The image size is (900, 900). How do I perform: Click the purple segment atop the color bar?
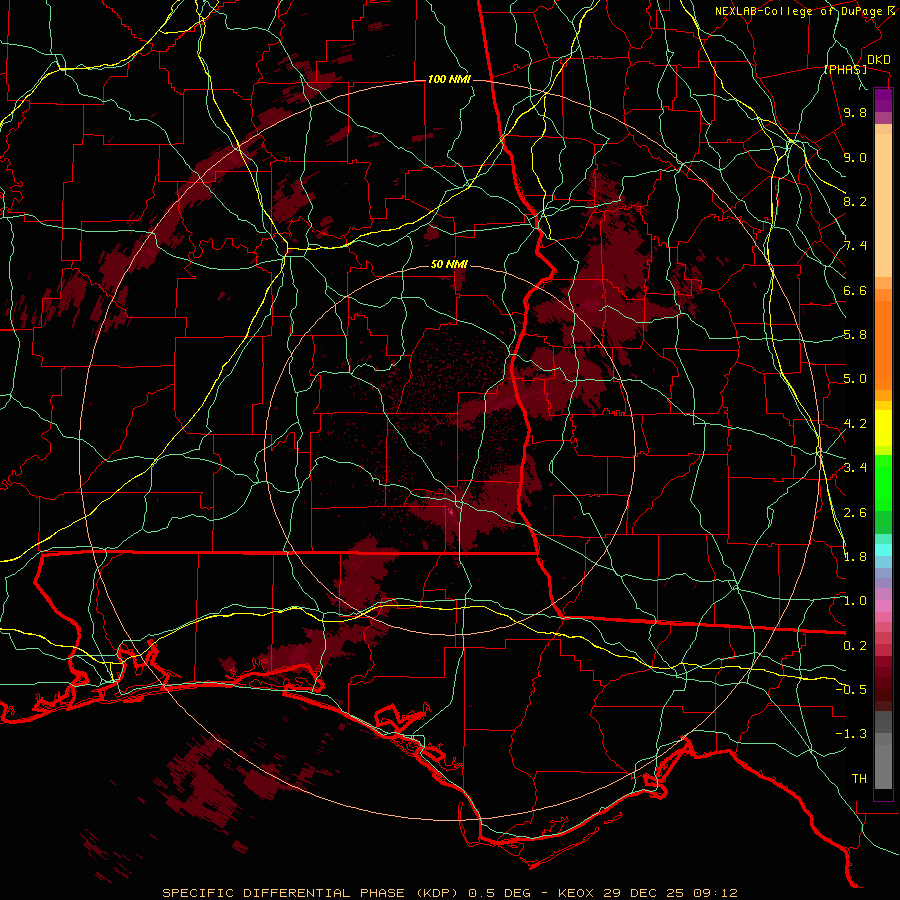[883, 100]
